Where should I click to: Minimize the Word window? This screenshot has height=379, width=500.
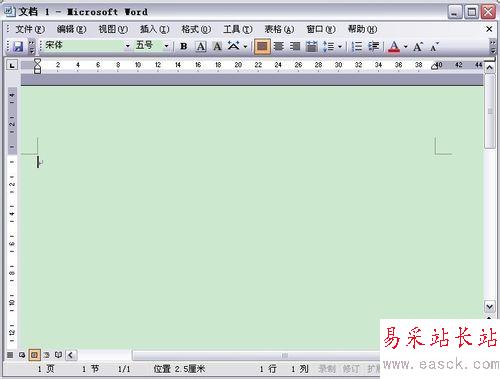[455, 12]
